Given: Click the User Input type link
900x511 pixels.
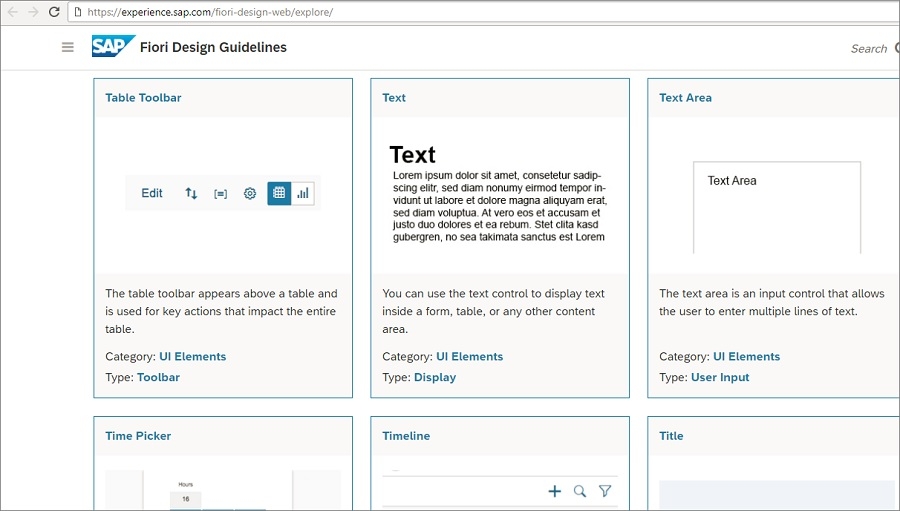Looking at the screenshot, I should click(x=720, y=377).
